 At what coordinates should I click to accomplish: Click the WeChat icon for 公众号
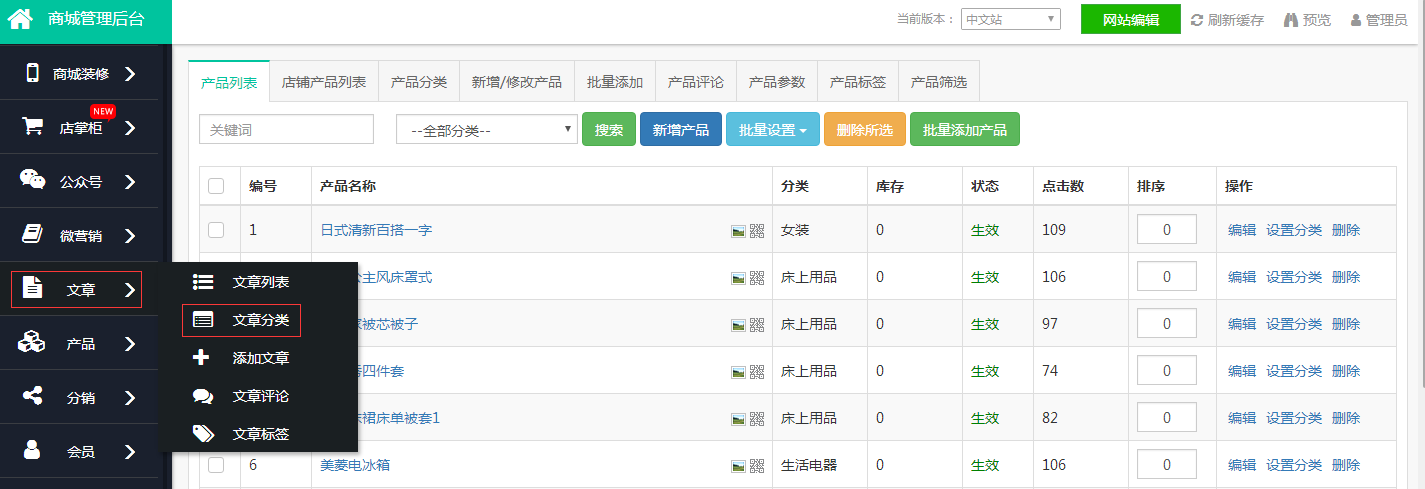[33, 180]
